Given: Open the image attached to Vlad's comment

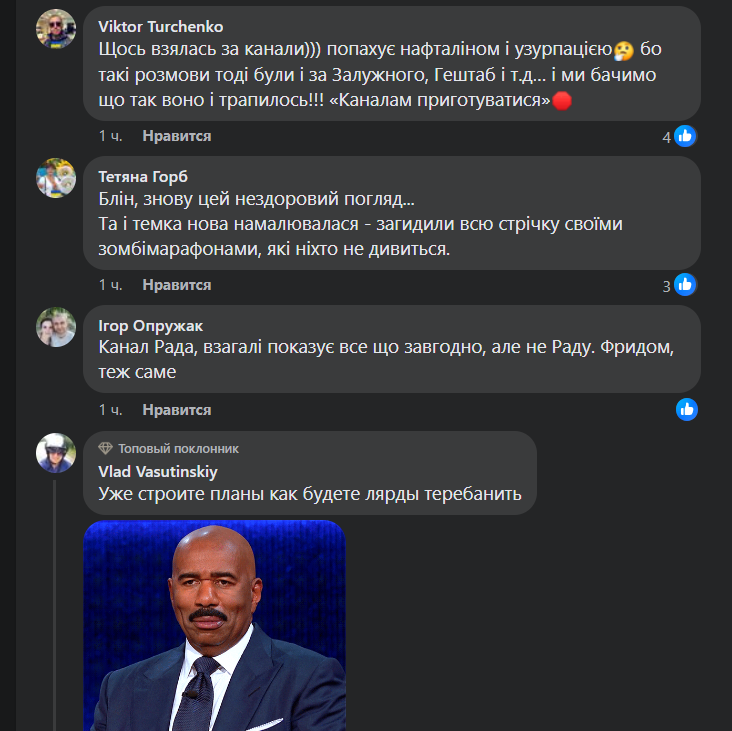Looking at the screenshot, I should (x=214, y=625).
